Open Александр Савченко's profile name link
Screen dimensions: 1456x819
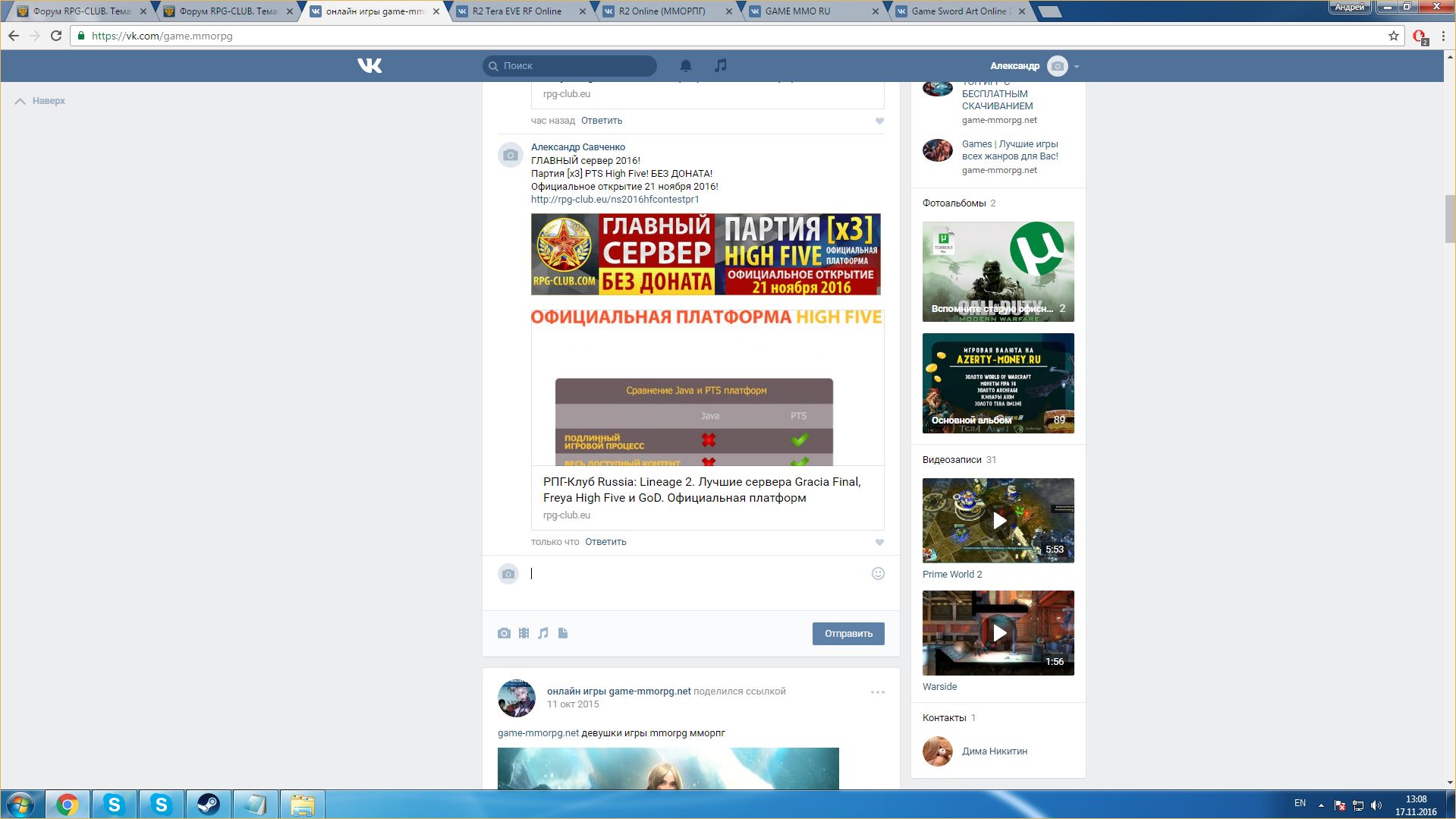[578, 147]
